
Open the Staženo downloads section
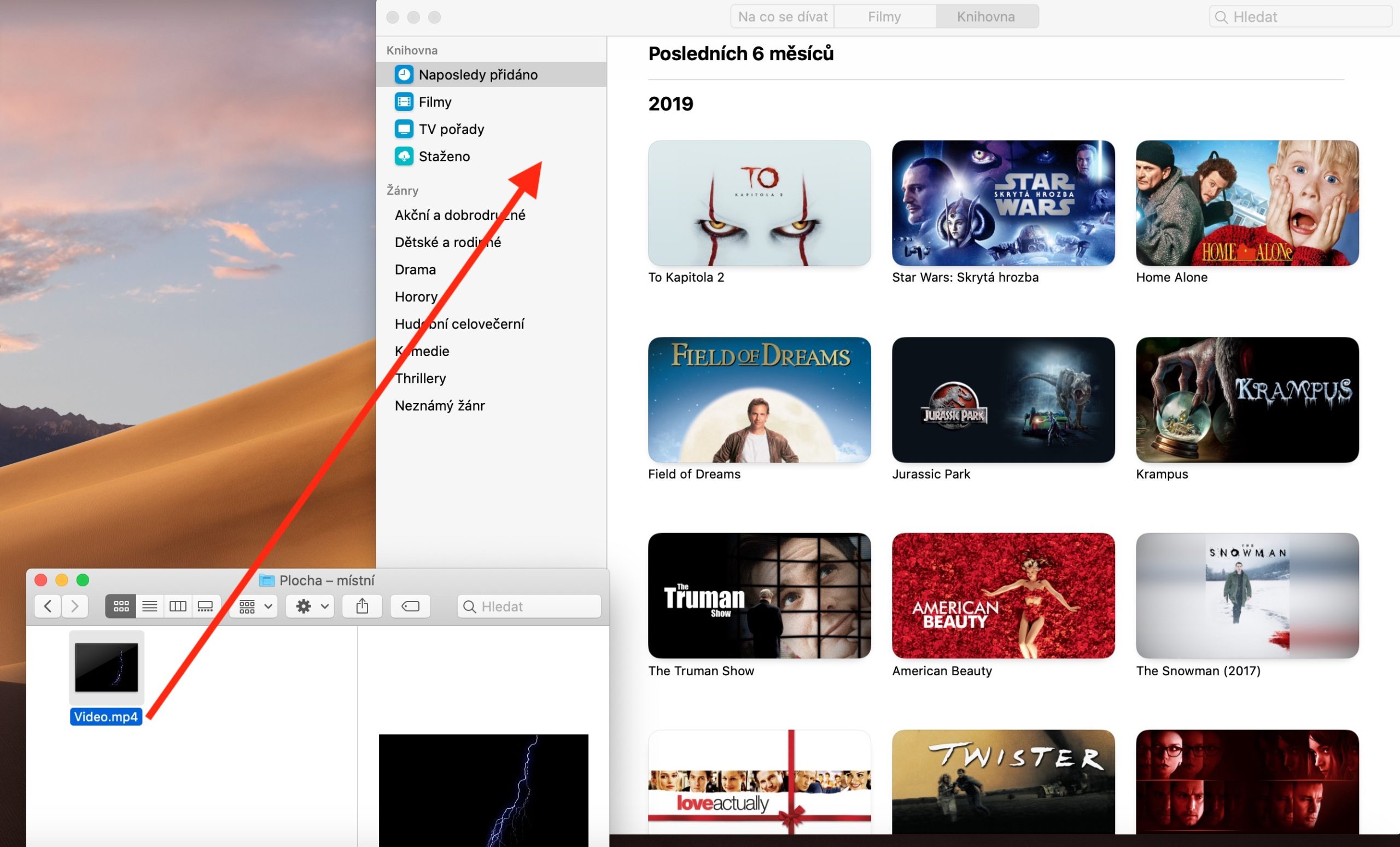pyautogui.click(x=491, y=156)
